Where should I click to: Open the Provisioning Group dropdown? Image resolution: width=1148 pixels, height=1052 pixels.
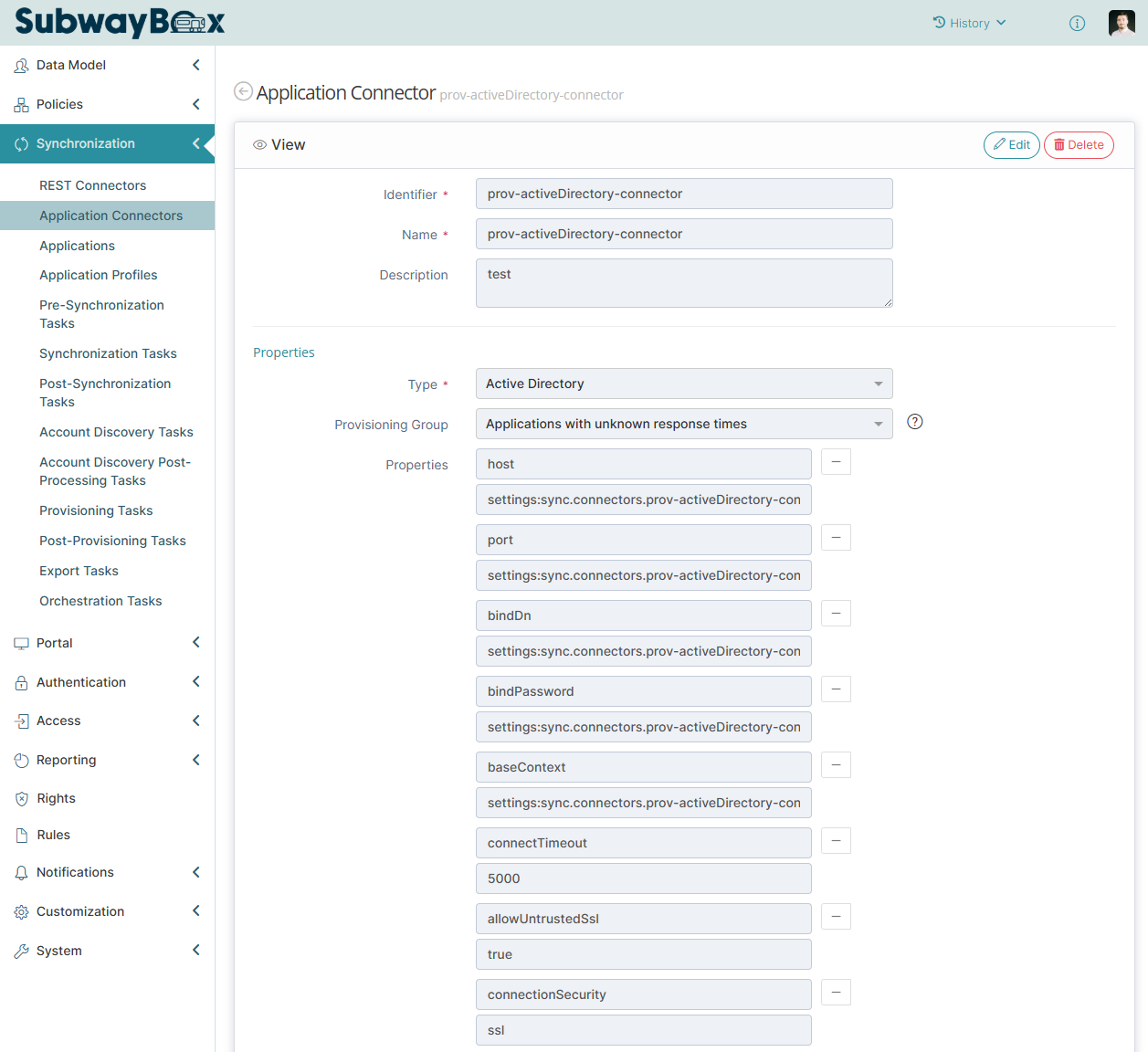coord(683,424)
